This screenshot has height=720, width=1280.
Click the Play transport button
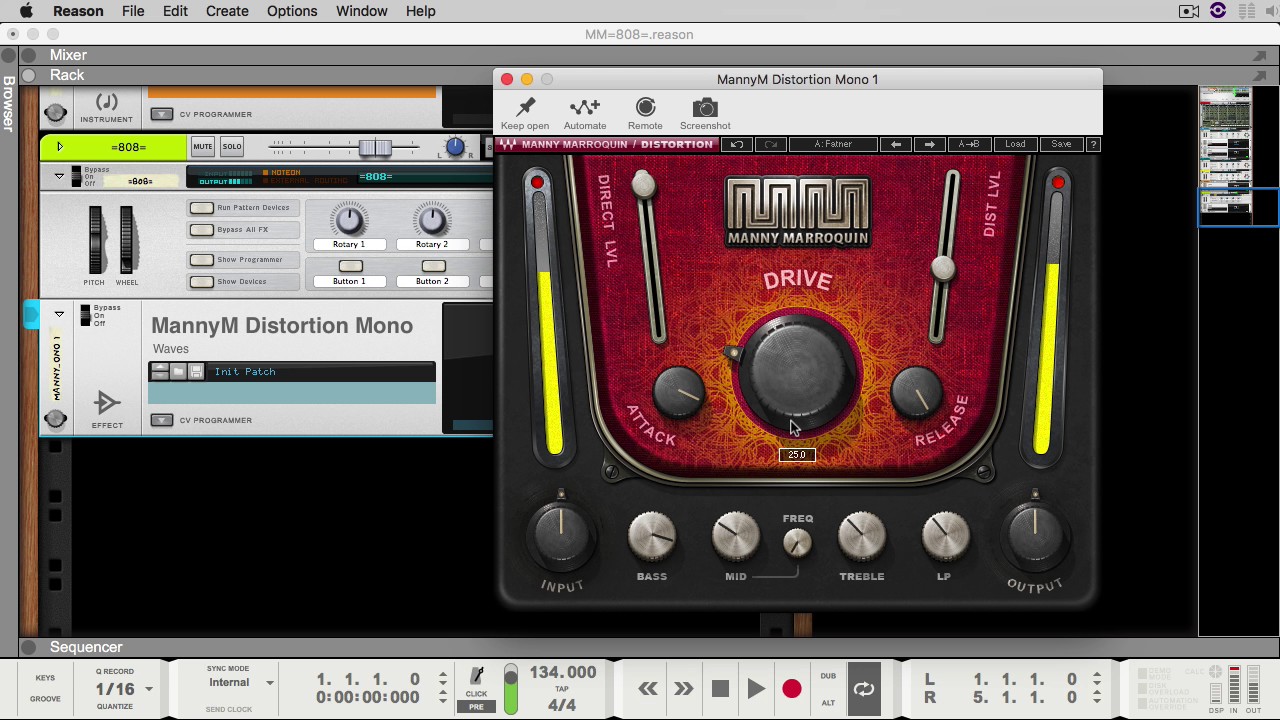click(756, 688)
